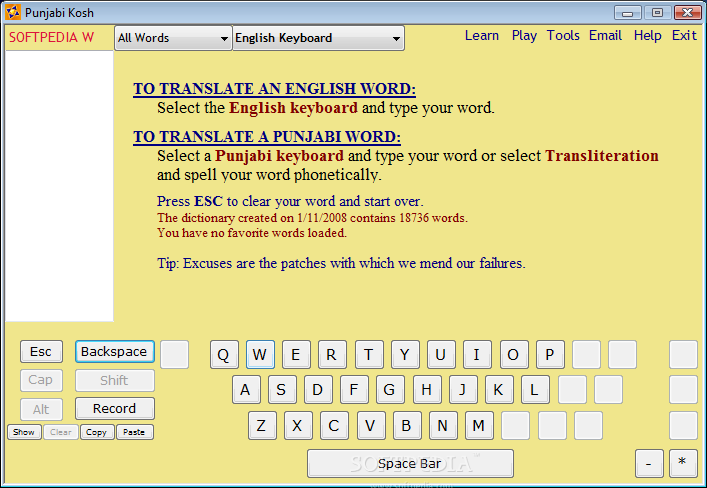The image size is (707, 488).
Task: Click the Copy button
Action: (97, 432)
